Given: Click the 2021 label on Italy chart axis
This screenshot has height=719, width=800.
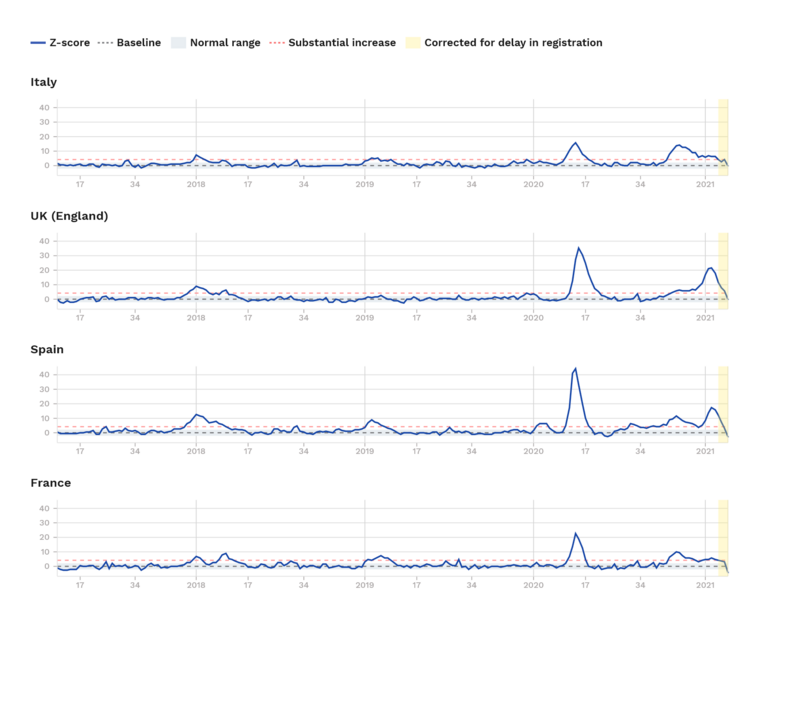Looking at the screenshot, I should pos(706,184).
